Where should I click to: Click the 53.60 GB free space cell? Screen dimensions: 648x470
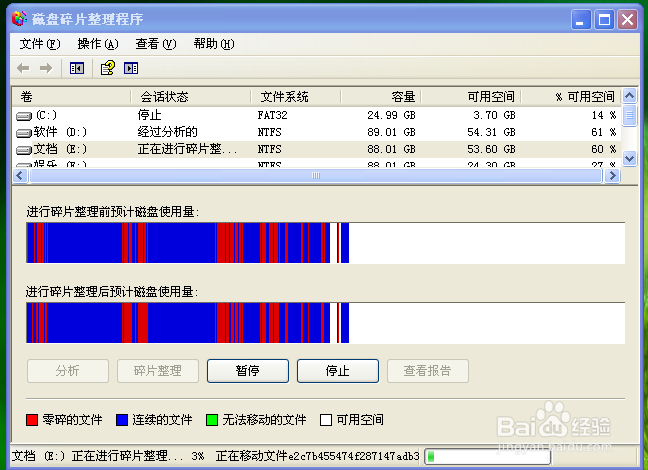coord(491,149)
